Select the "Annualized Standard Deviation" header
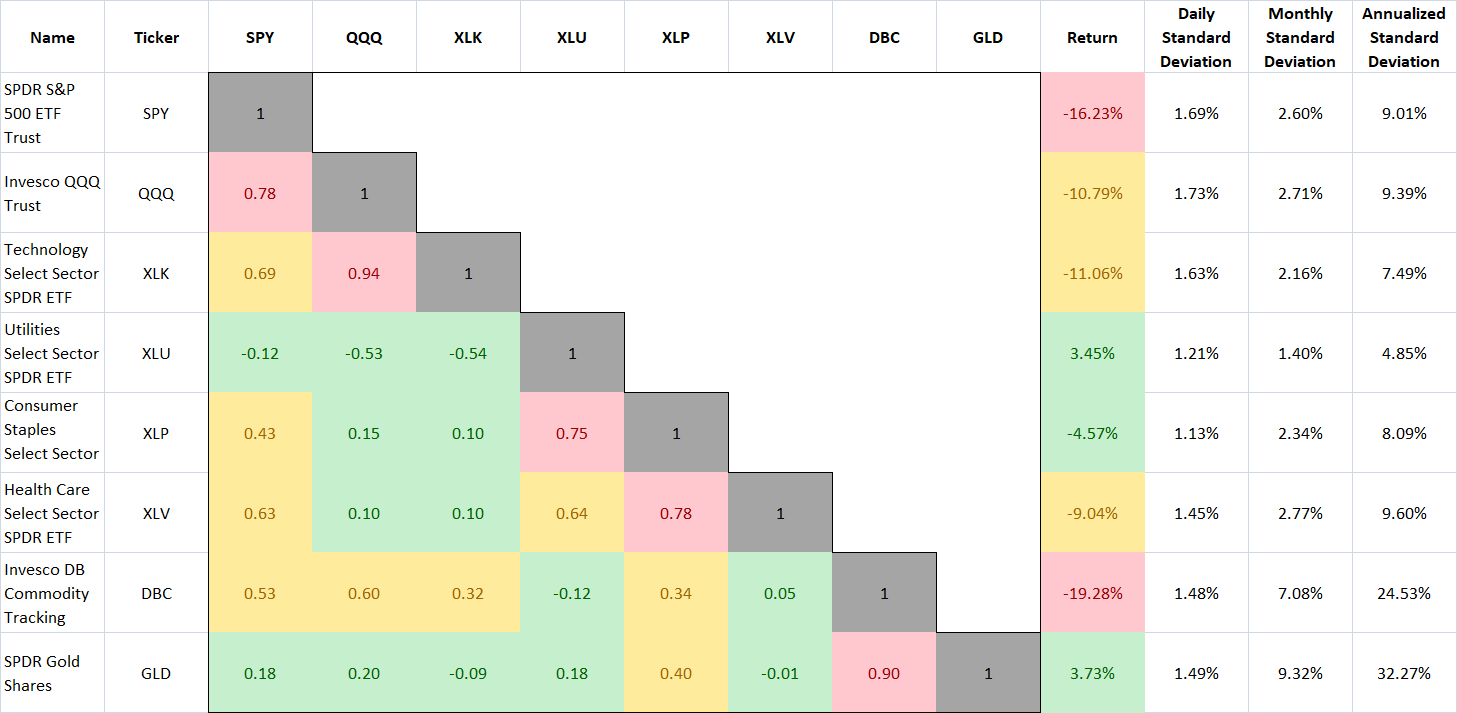The height and width of the screenshot is (713, 1457). (x=1404, y=38)
